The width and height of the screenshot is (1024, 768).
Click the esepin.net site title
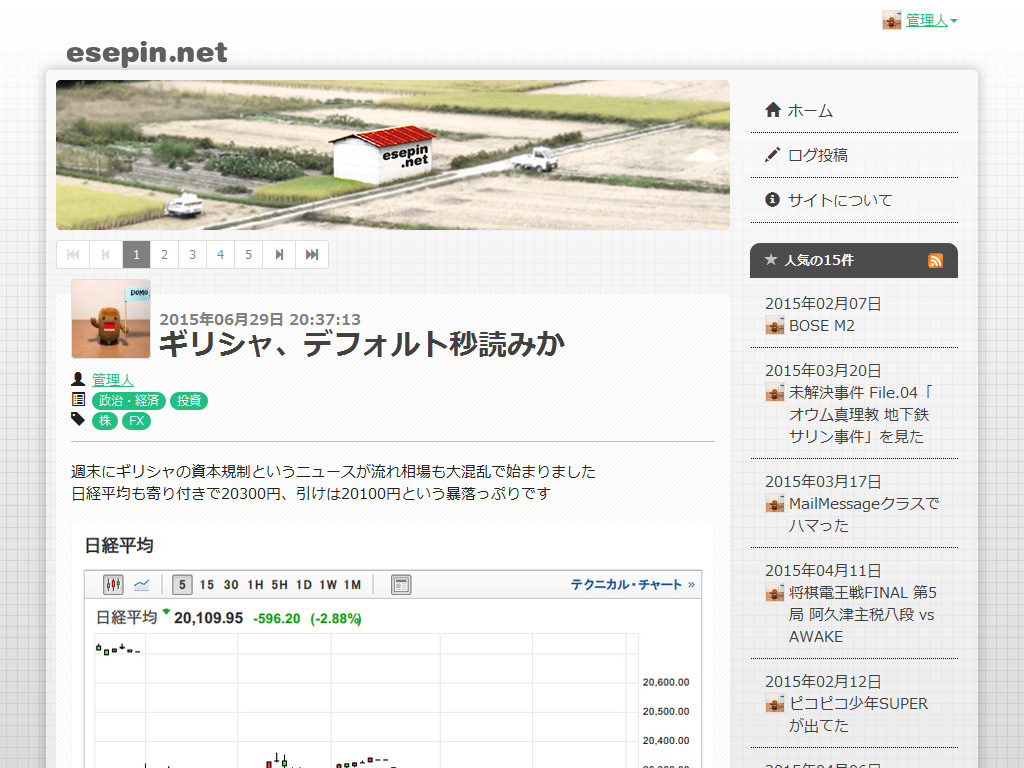tap(146, 52)
